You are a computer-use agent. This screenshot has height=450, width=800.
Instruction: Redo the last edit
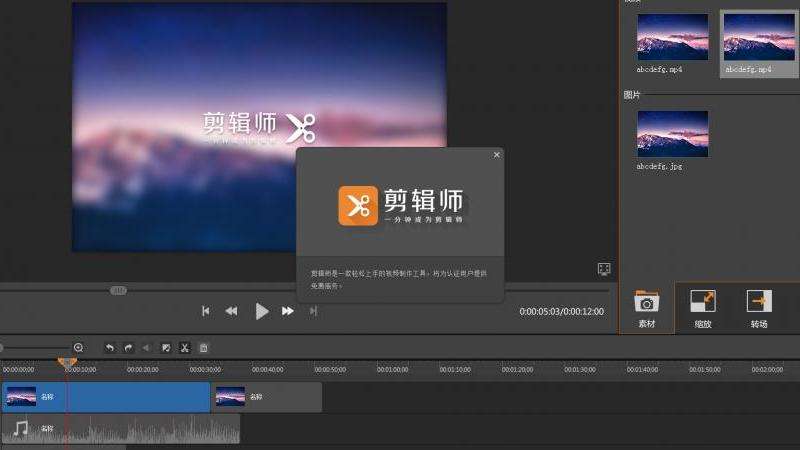point(128,348)
